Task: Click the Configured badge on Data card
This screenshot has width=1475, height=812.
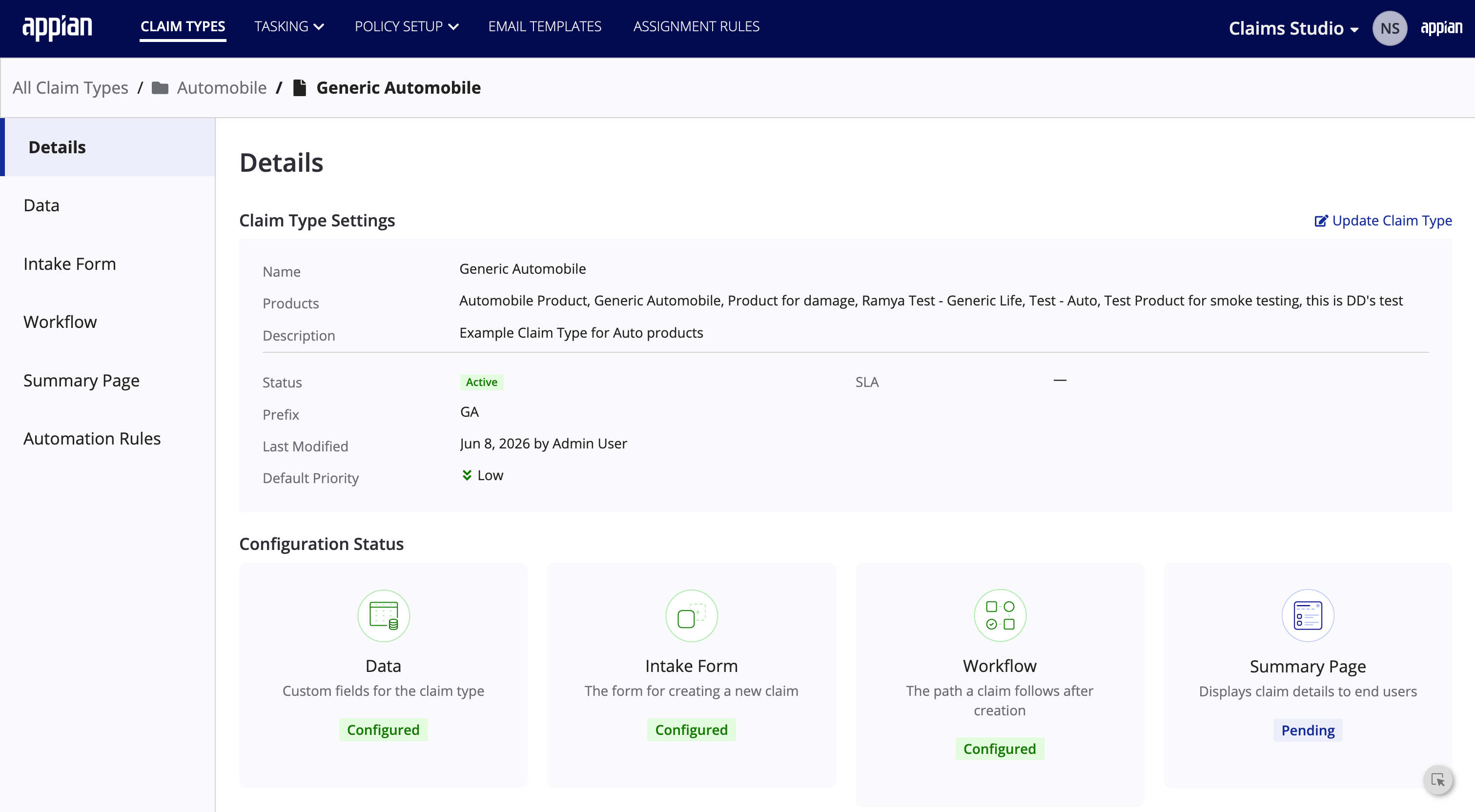Action: [383, 730]
